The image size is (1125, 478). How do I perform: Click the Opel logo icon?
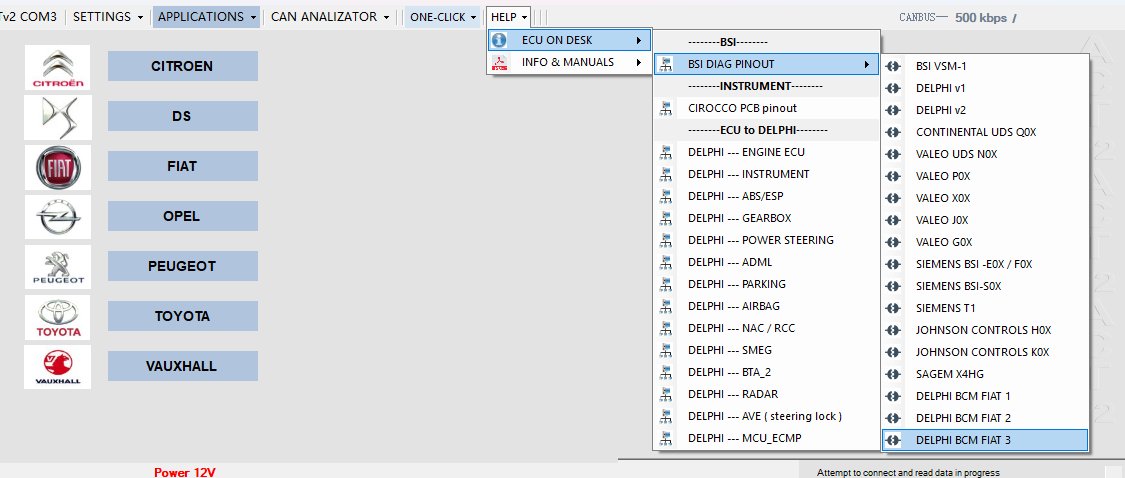[x=58, y=217]
